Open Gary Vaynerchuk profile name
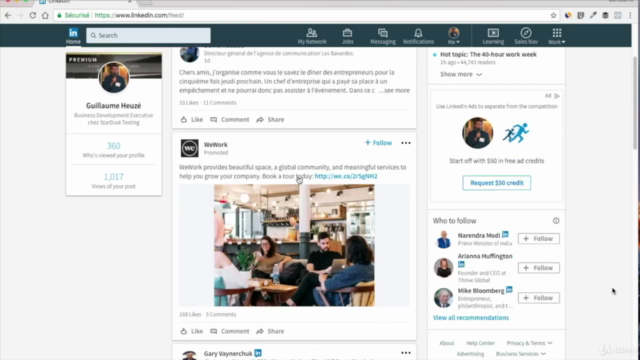This screenshot has height=360, width=640. click(228, 353)
